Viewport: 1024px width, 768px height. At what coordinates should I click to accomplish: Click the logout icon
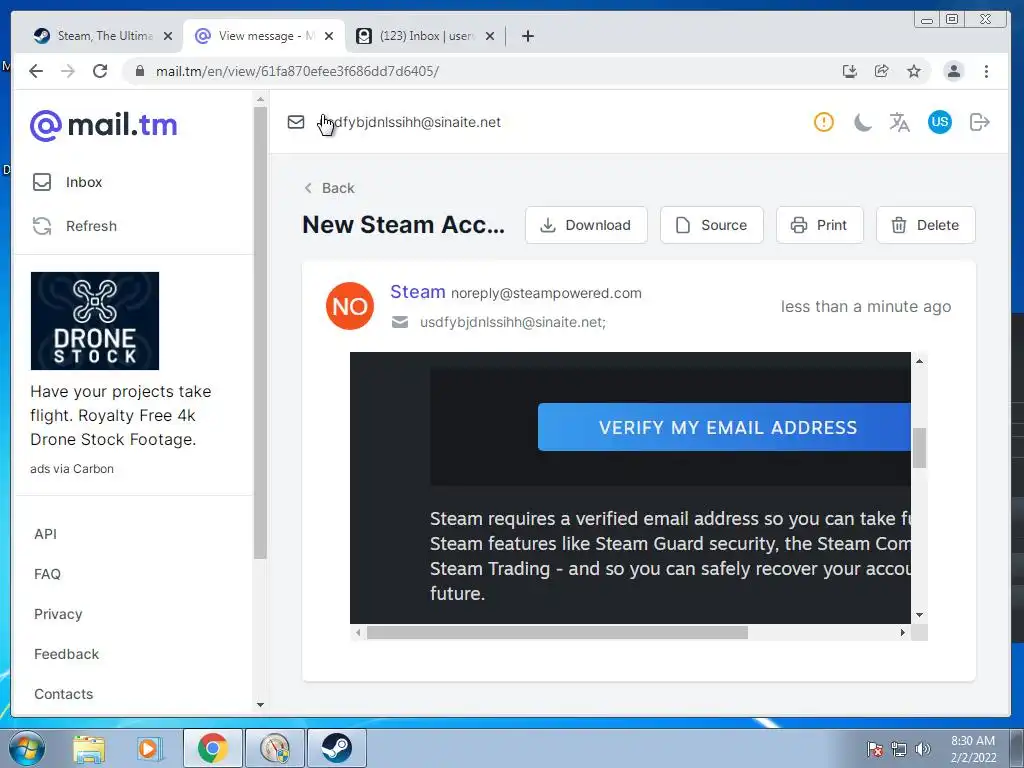980,122
